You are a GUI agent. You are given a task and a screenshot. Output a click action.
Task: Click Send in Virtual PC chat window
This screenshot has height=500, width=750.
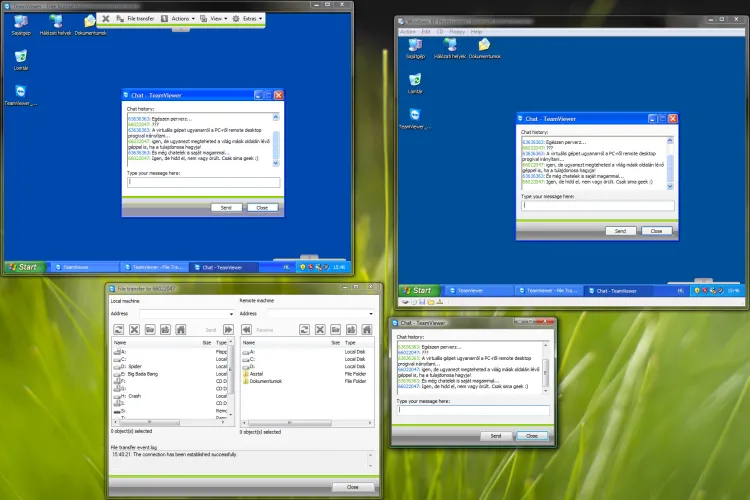(620, 231)
